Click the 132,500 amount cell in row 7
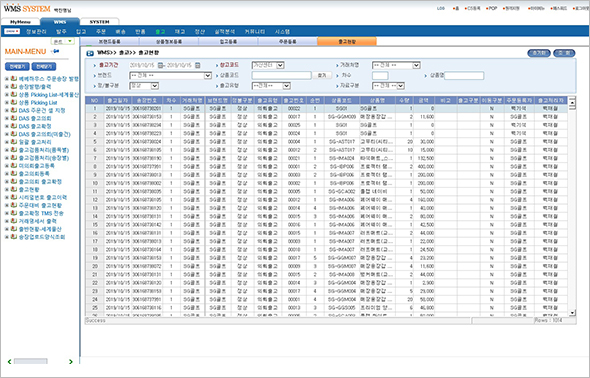Viewport: 590px width, 378px height. [x=424, y=158]
